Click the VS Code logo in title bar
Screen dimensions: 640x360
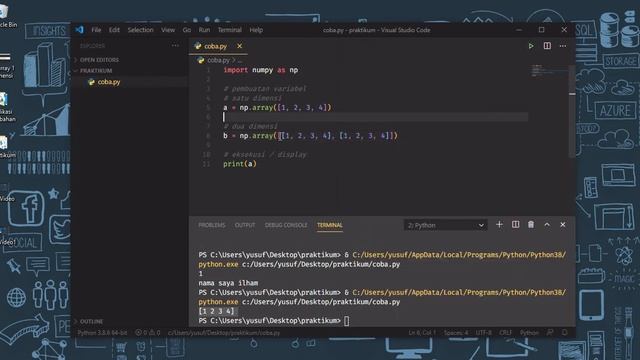coord(79,29)
